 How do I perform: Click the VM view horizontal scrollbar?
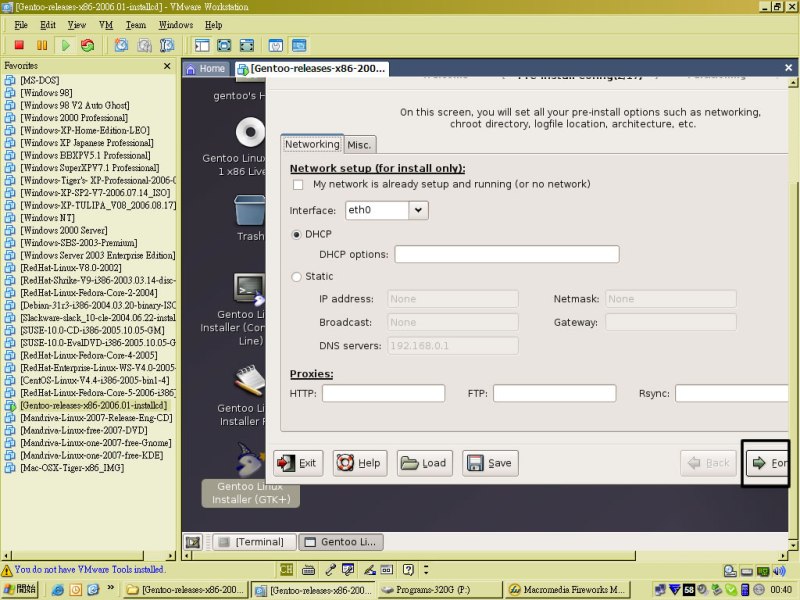414,556
